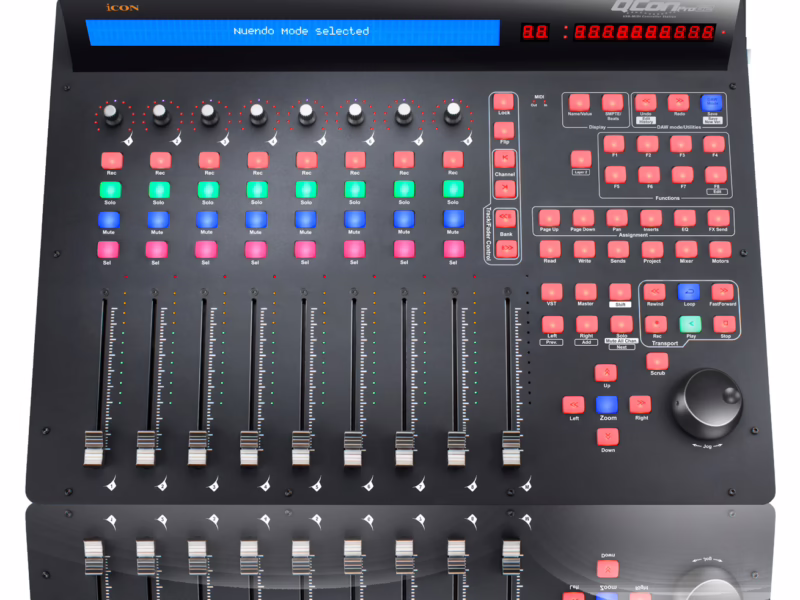The width and height of the screenshot is (800, 600).
Task: Switch display to SMPTE/Beats
Action: [x=612, y=103]
